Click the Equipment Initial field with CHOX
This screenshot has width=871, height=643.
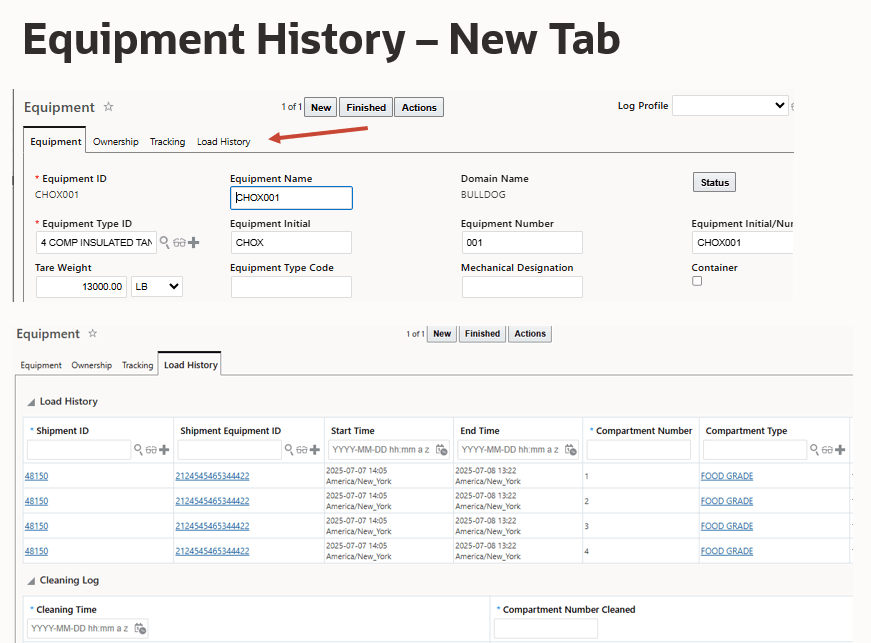coord(291,243)
